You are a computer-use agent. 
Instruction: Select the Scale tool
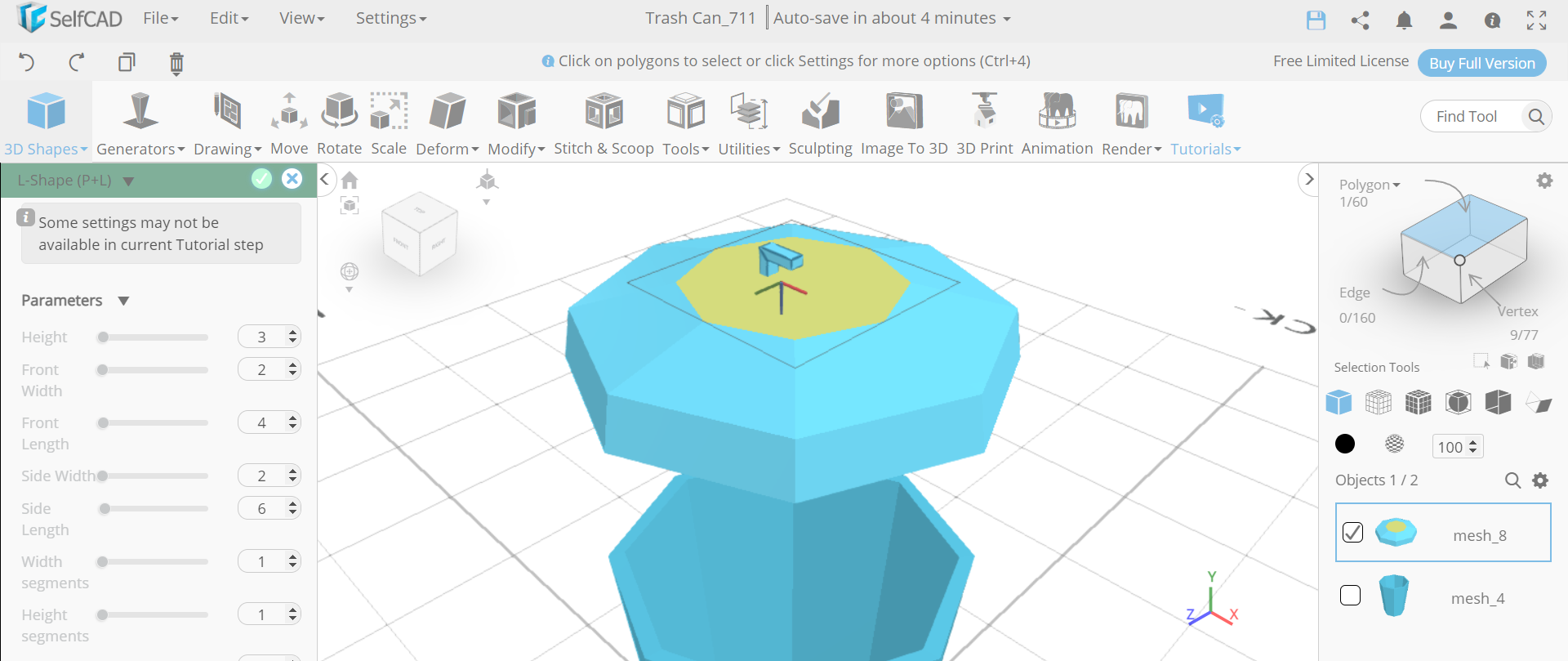click(389, 123)
